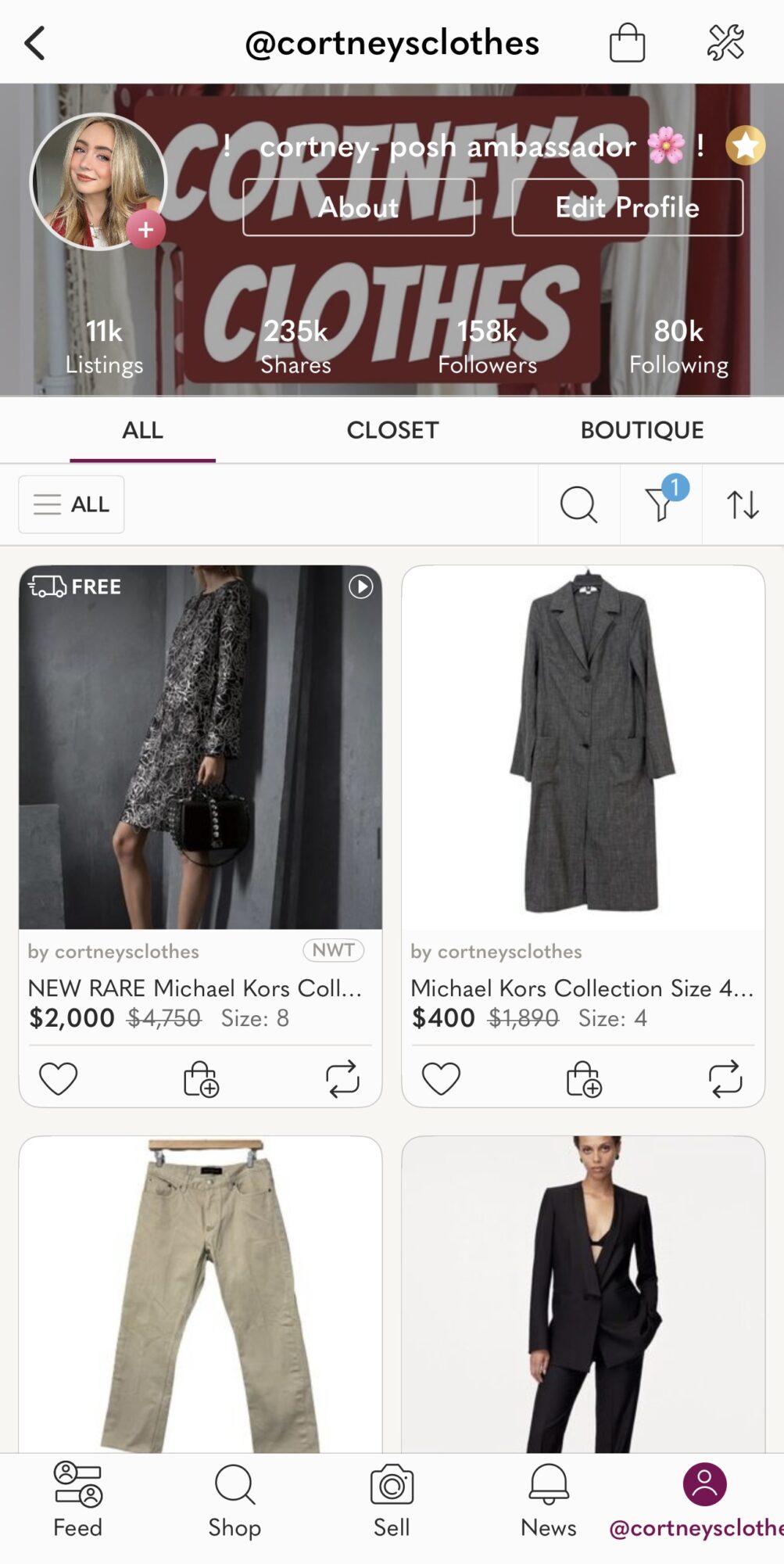Switch to the CLOSET tab
Screen dimensions: 784x1564
tap(392, 430)
